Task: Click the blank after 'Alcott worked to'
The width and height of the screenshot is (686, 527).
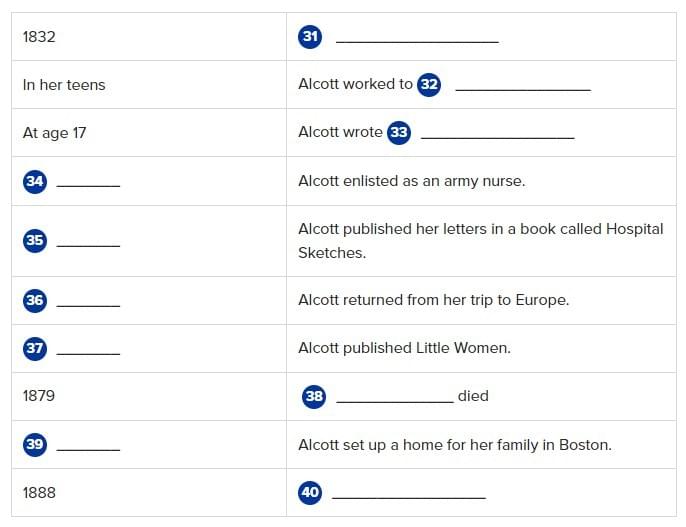Action: coord(523,87)
